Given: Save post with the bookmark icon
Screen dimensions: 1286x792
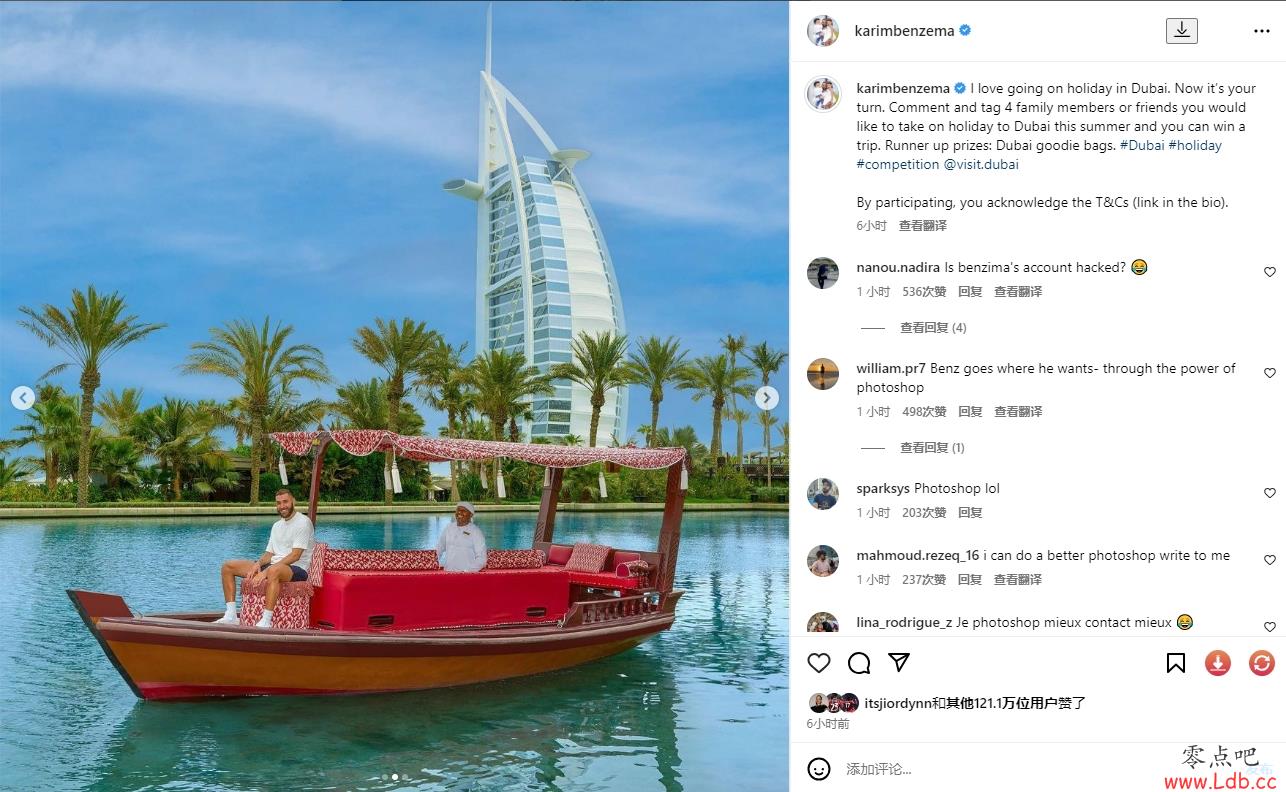Looking at the screenshot, I should coord(1176,663).
